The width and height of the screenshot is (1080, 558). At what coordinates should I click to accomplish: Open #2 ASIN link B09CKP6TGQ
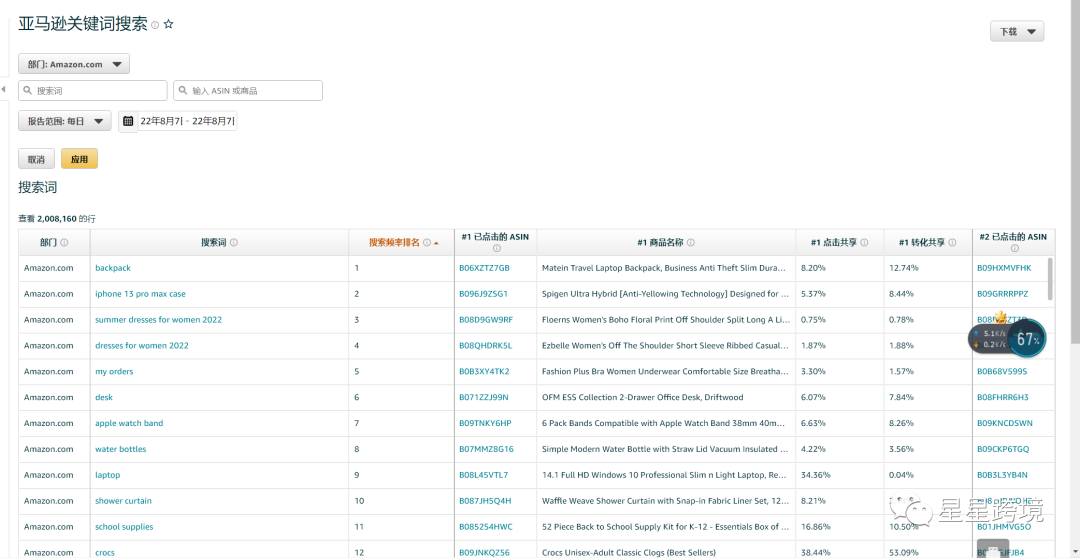1003,449
